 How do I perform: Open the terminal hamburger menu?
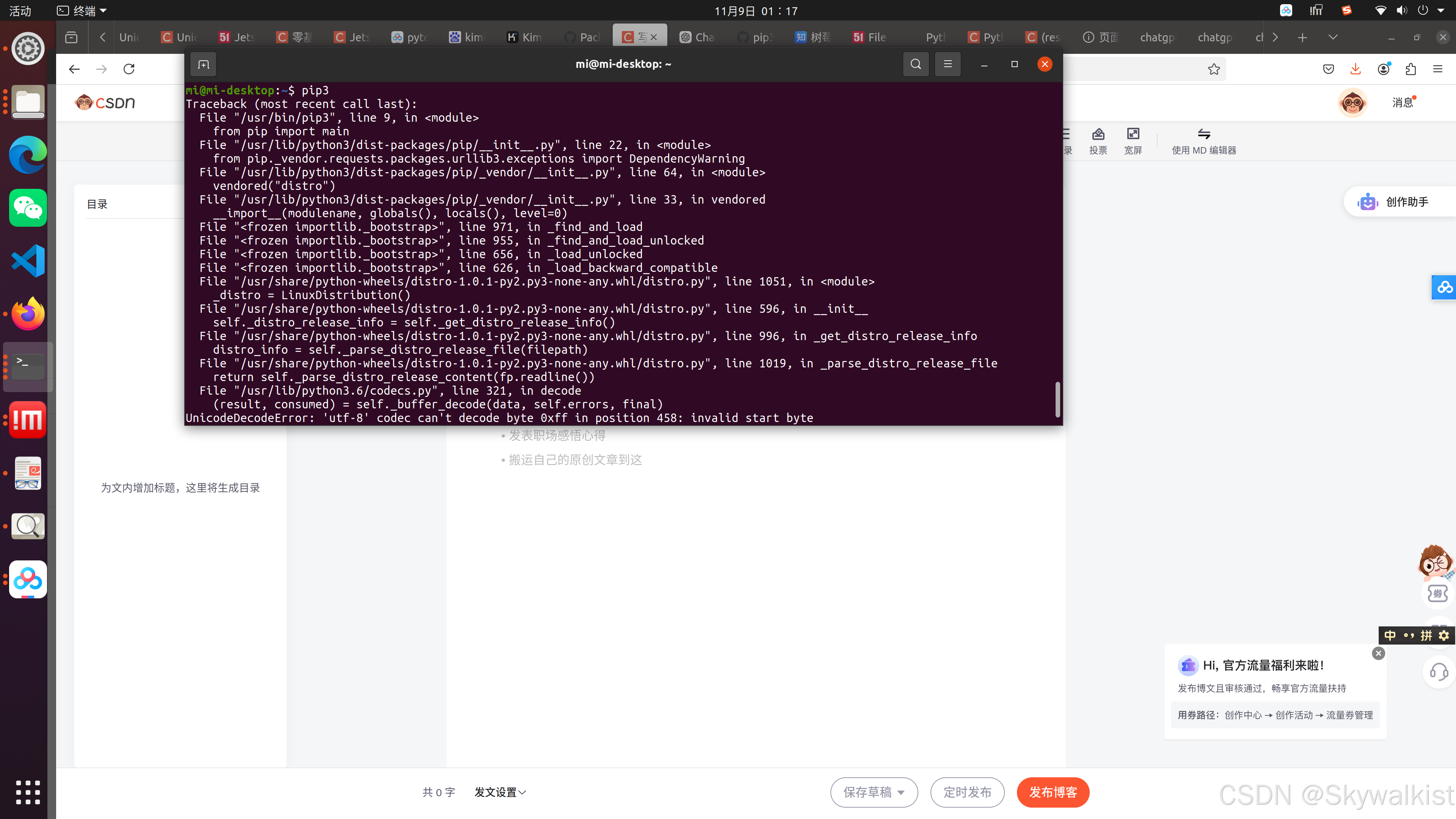(948, 64)
